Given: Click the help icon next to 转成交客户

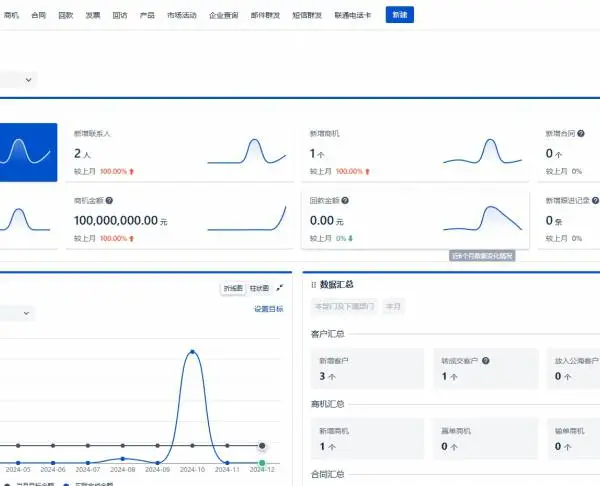Looking at the screenshot, I should click(486, 360).
